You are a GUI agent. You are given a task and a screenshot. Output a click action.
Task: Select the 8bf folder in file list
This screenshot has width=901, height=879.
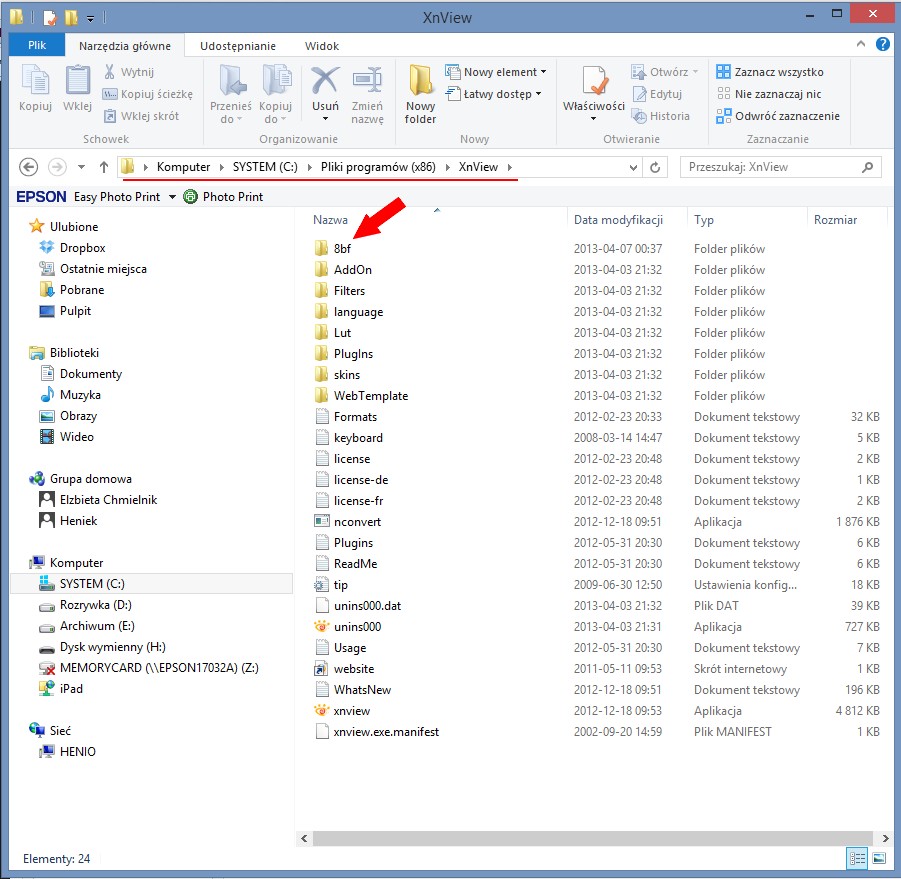click(343, 249)
